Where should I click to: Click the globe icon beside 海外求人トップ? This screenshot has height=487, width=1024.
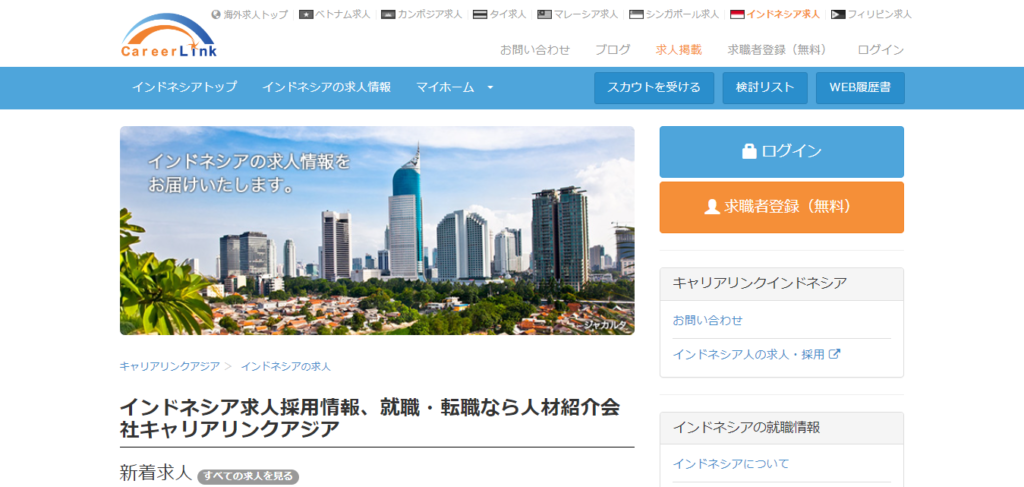click(x=216, y=14)
